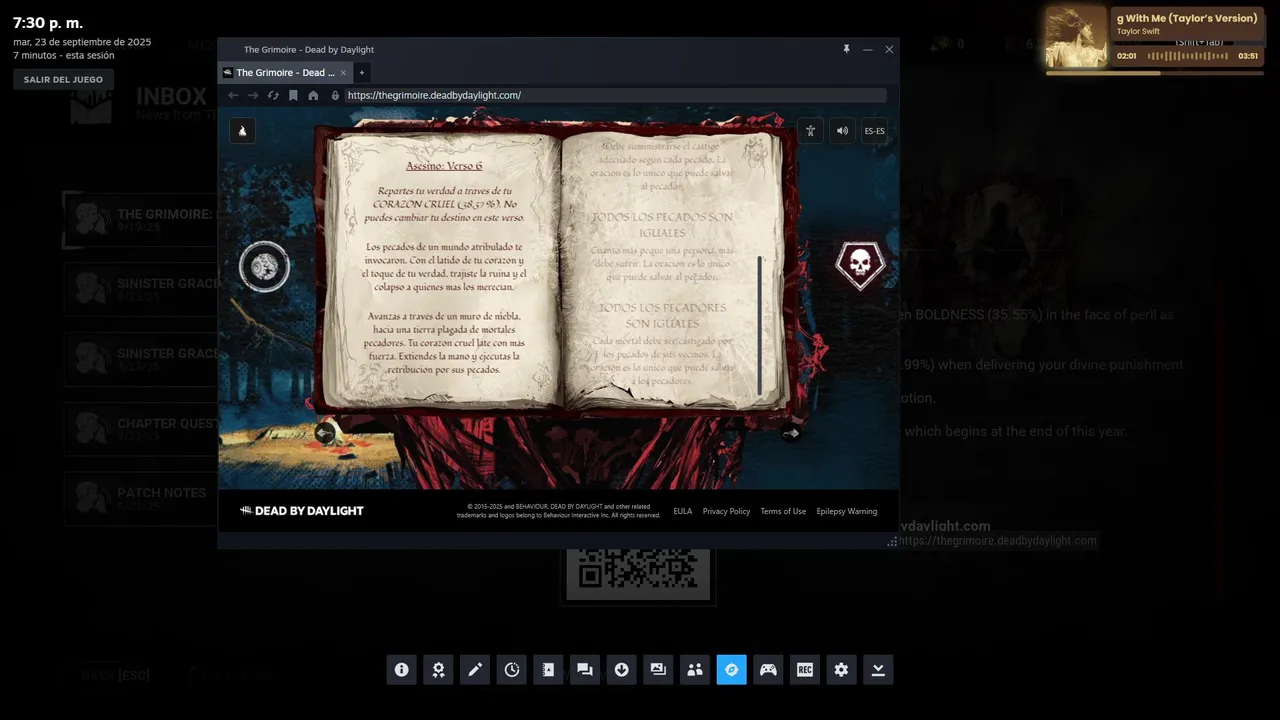The width and height of the screenshot is (1280, 720).
Task: Open the EULA footer link
Action: coord(682,511)
